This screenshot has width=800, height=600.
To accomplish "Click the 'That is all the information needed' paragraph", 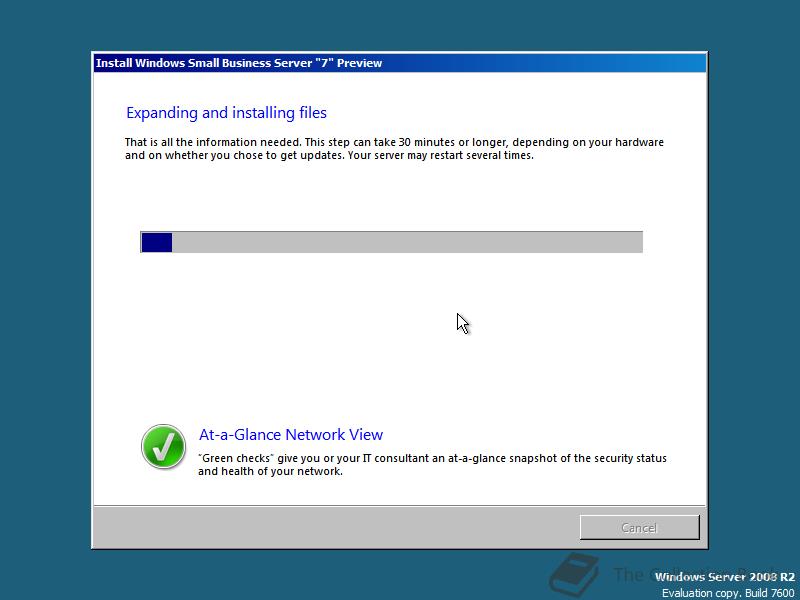I will [394, 148].
